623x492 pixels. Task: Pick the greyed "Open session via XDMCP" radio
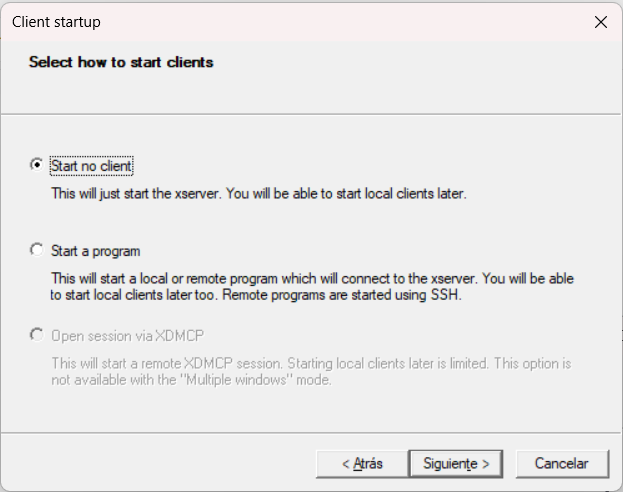coord(37,334)
